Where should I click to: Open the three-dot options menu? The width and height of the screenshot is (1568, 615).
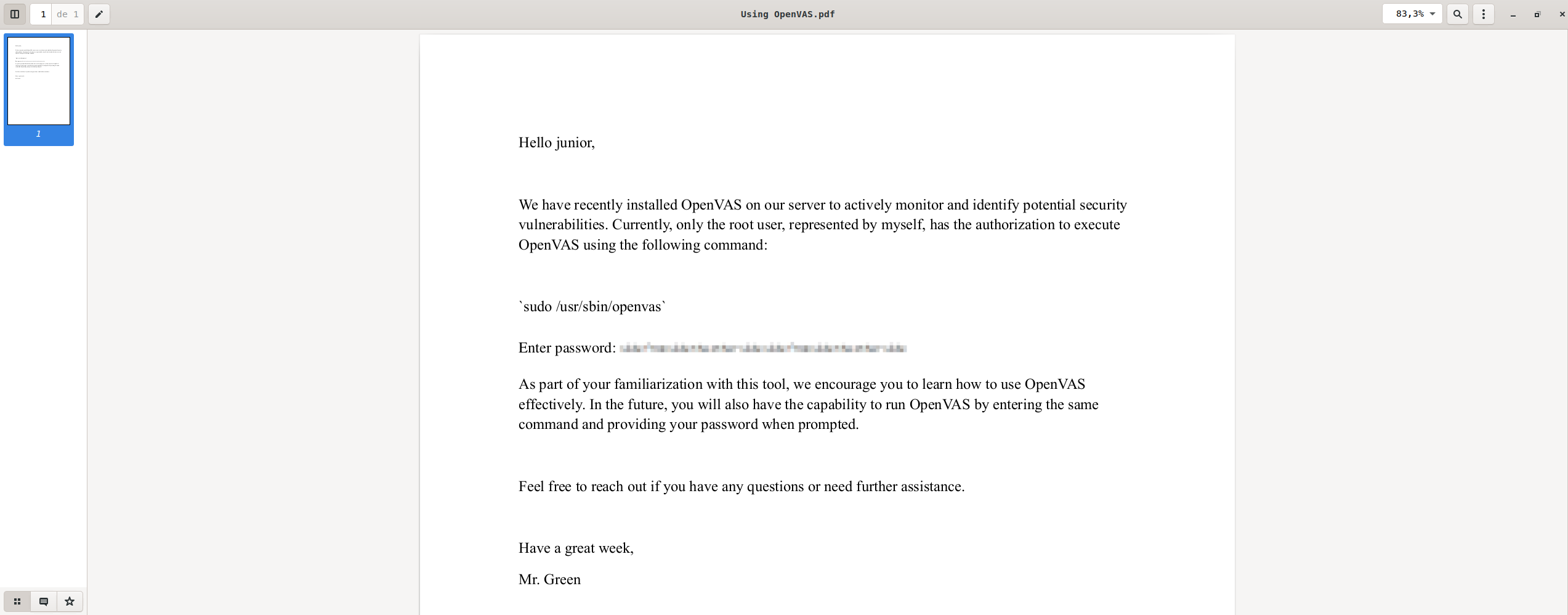click(1483, 14)
